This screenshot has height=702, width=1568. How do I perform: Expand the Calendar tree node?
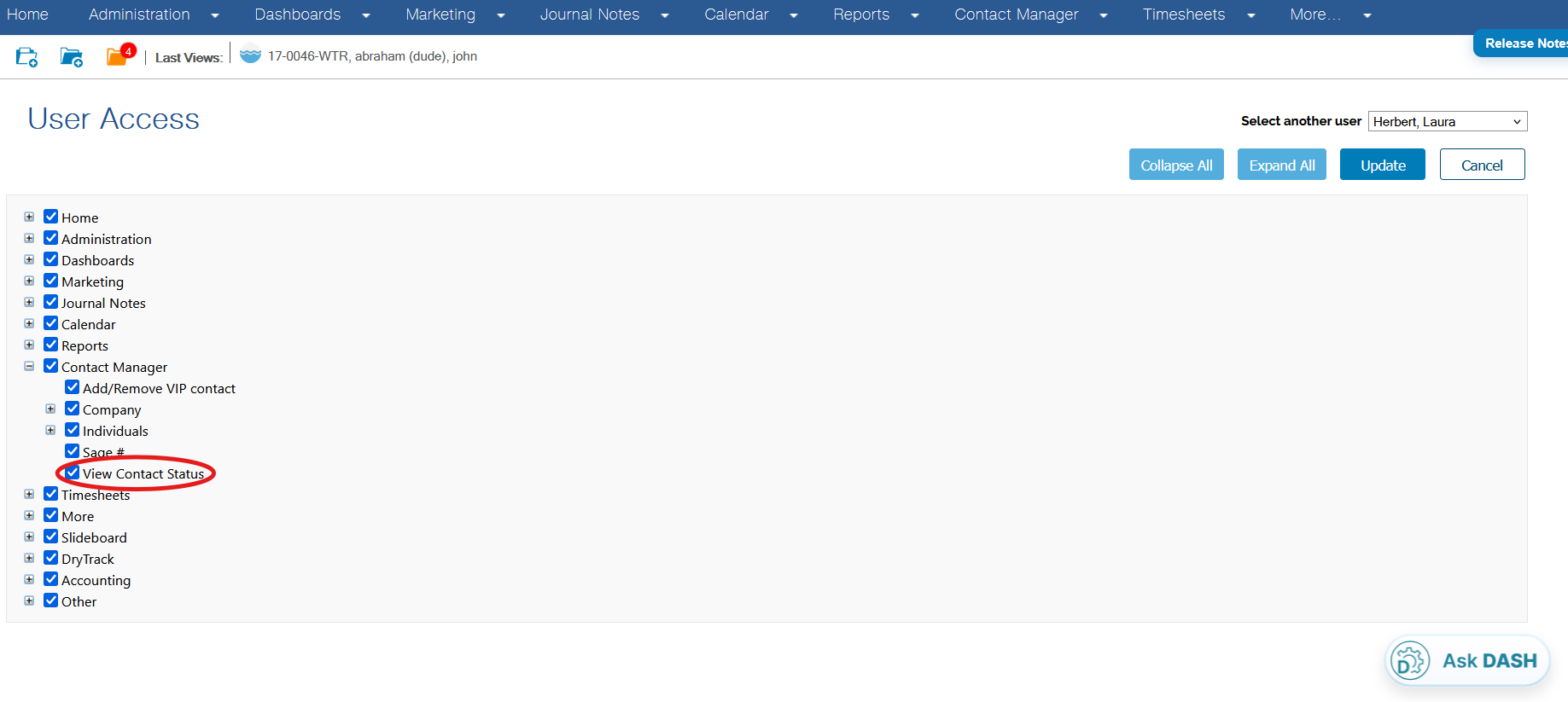[29, 323]
